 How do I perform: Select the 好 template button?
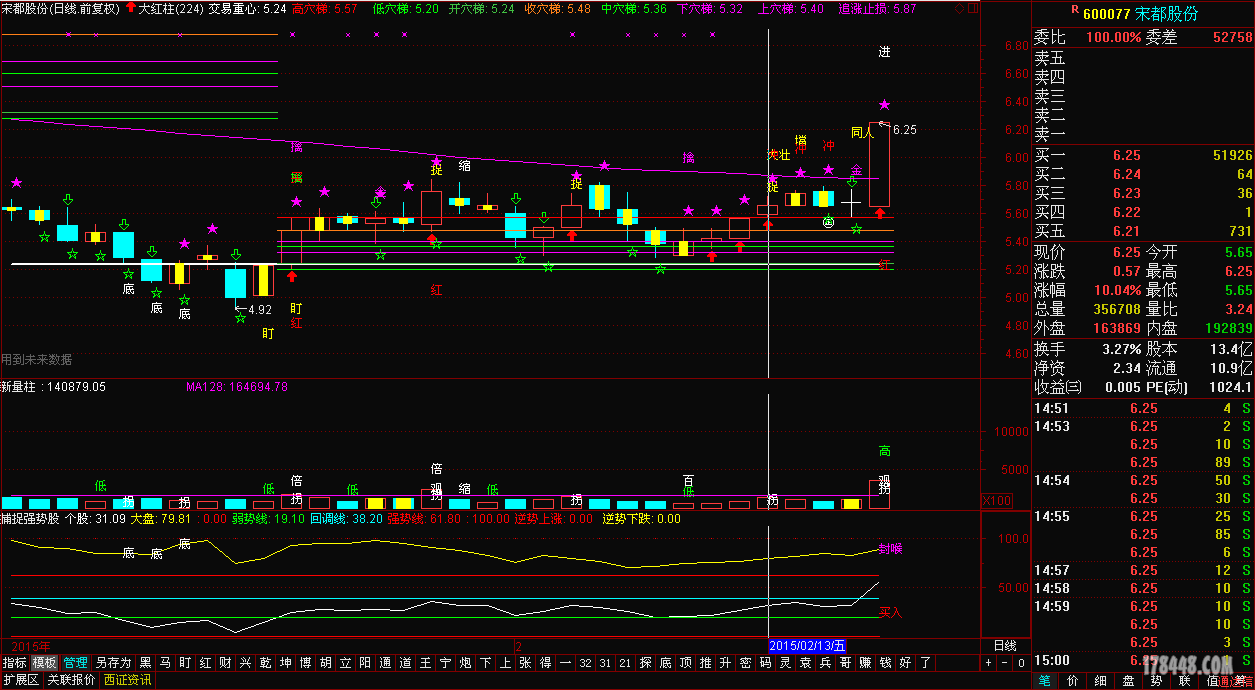pos(905,662)
